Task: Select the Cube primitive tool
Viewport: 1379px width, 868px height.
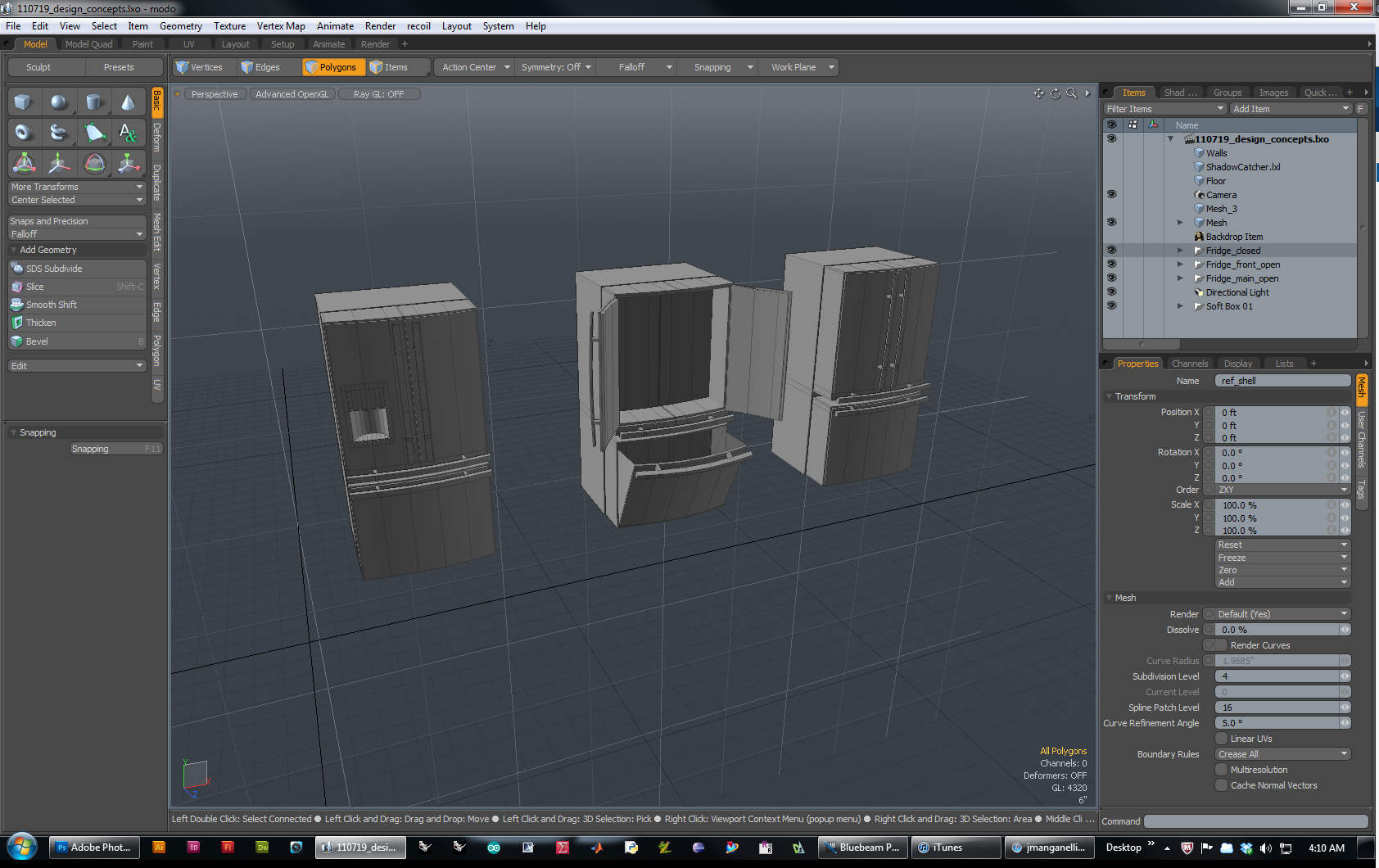Action: [x=23, y=102]
